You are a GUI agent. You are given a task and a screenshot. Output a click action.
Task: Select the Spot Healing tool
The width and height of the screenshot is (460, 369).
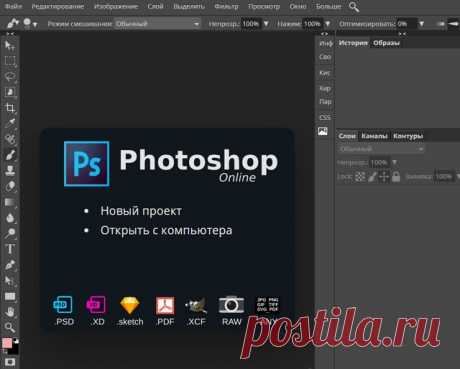pos(10,139)
